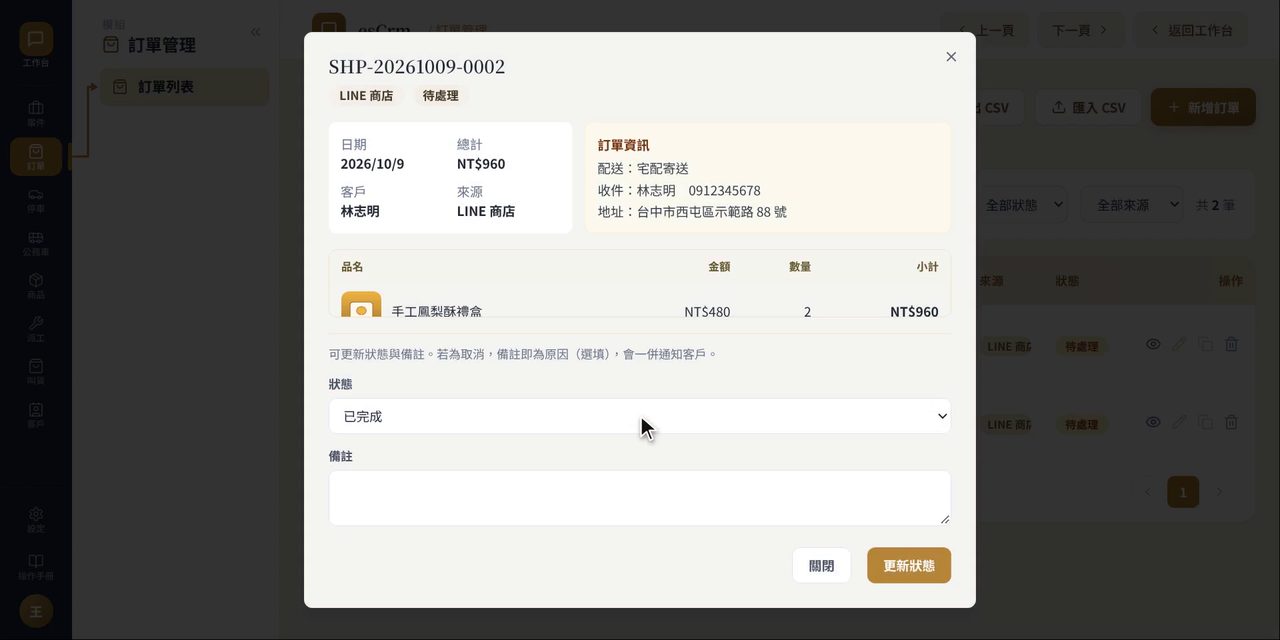Click the 王 user avatar at sidebar bottom
This screenshot has width=1280, height=640.
pyautogui.click(x=36, y=611)
